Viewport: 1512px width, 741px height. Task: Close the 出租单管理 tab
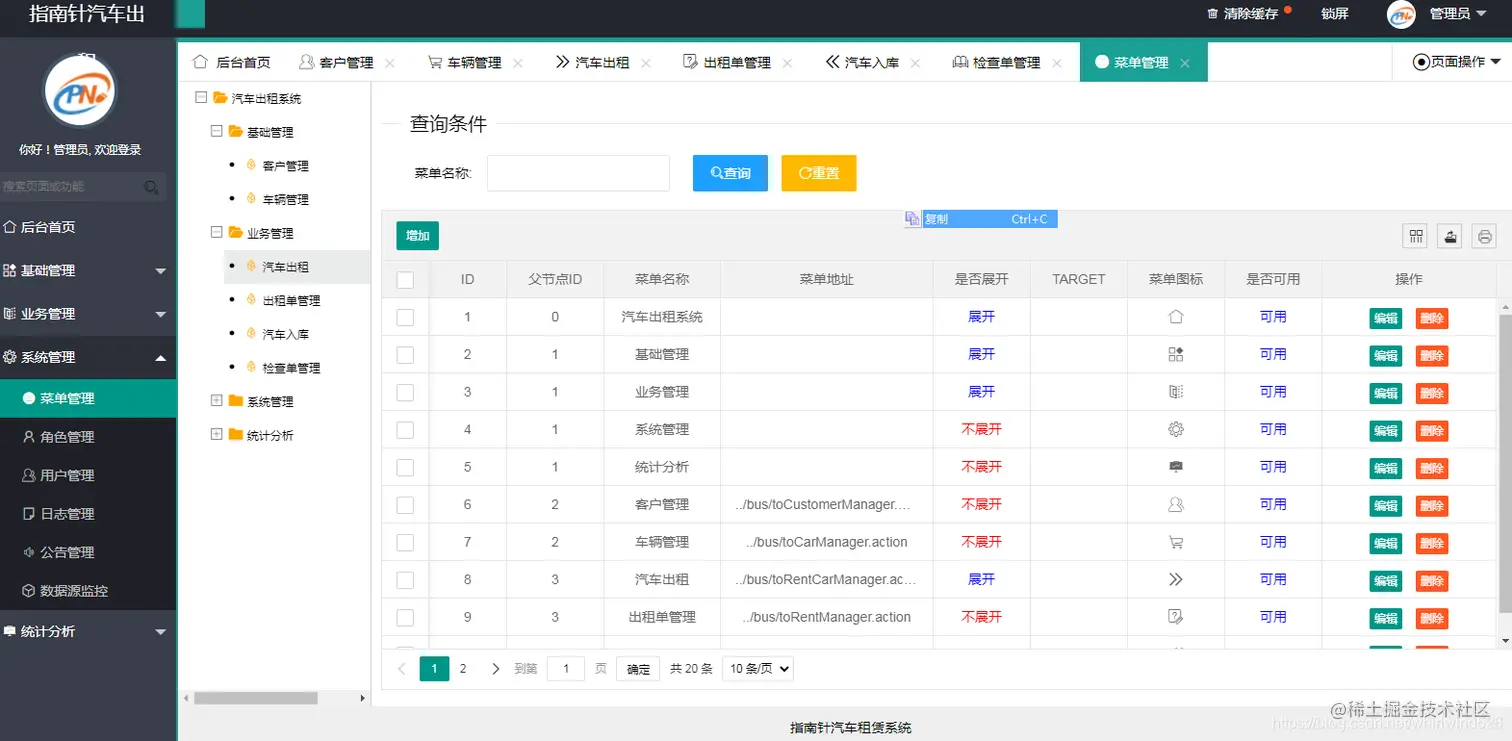pos(787,63)
